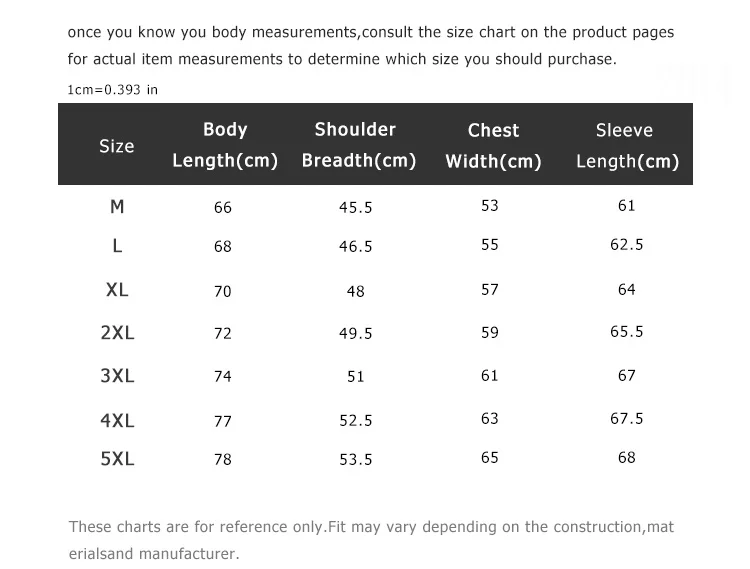Click the 2XL size label
The height and width of the screenshot is (569, 750).
[117, 333]
